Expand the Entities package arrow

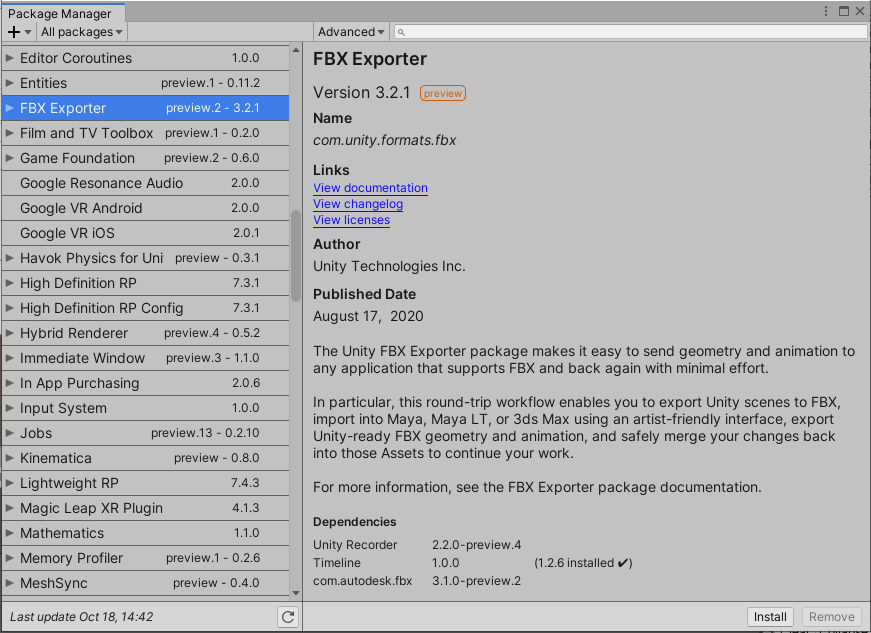(x=9, y=83)
